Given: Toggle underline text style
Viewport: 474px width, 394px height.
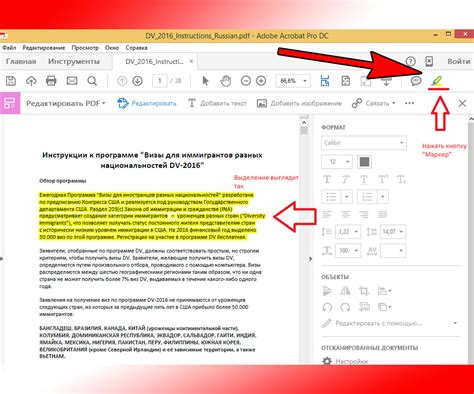Looking at the screenshot, I should coord(364,180).
